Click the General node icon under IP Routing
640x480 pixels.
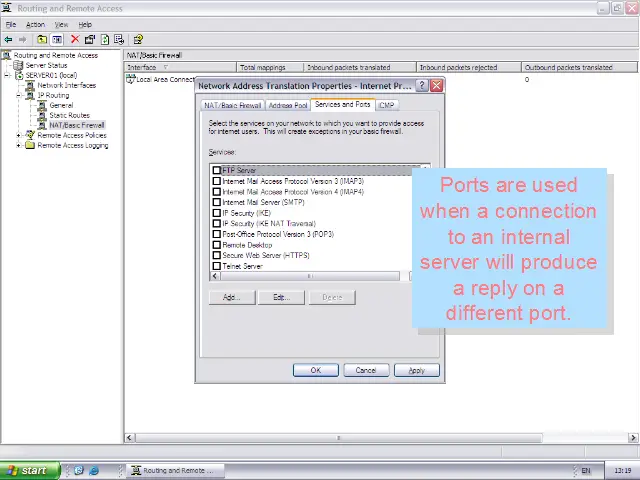[42, 105]
